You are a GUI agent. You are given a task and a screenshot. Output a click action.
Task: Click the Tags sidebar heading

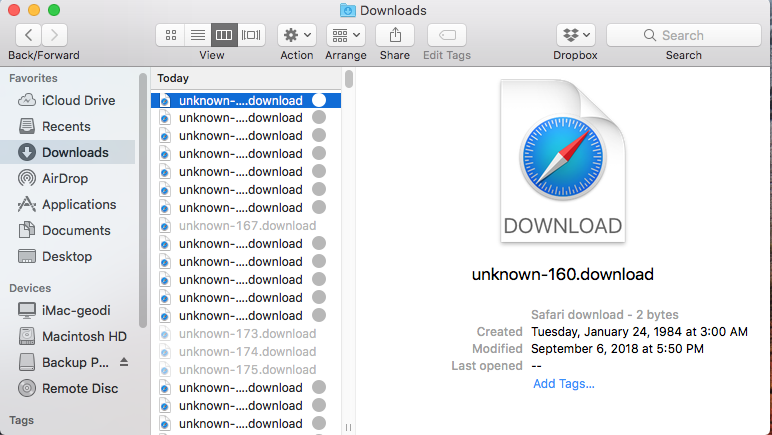point(21,420)
